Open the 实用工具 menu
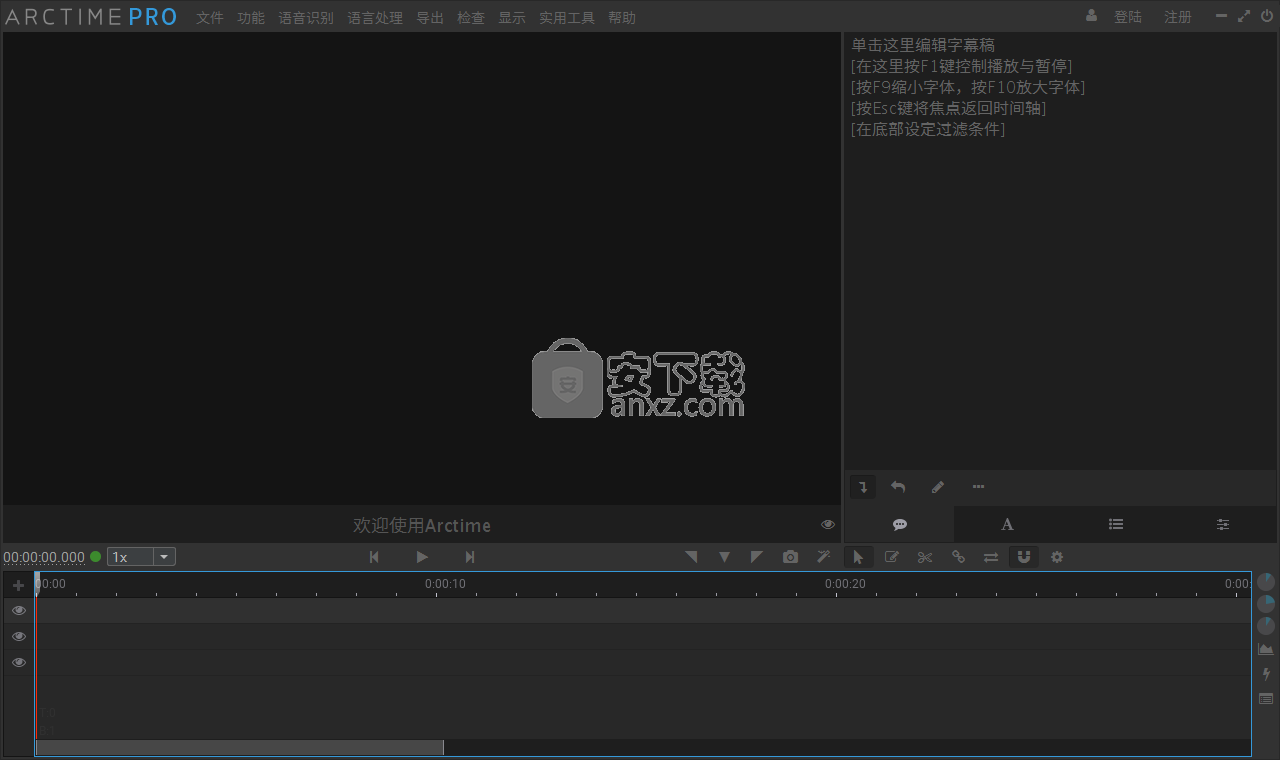The image size is (1280, 760). (x=567, y=18)
